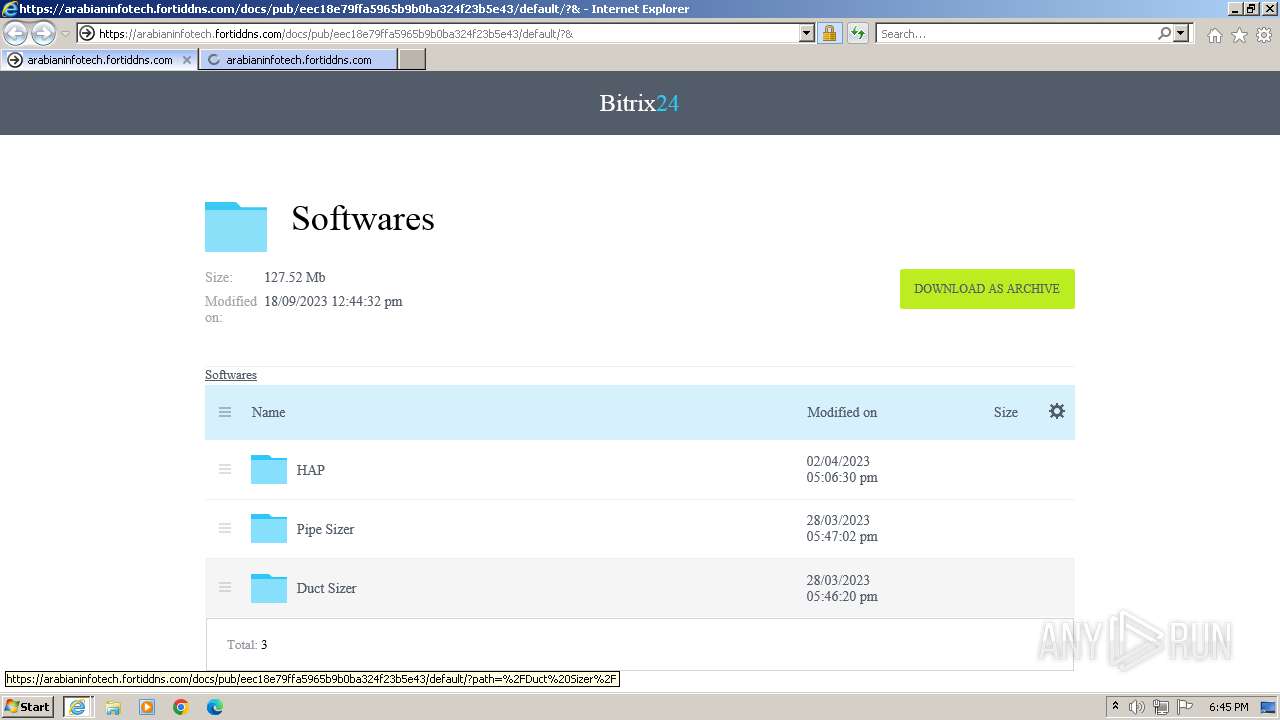Sort by Name column header

click(x=268, y=412)
